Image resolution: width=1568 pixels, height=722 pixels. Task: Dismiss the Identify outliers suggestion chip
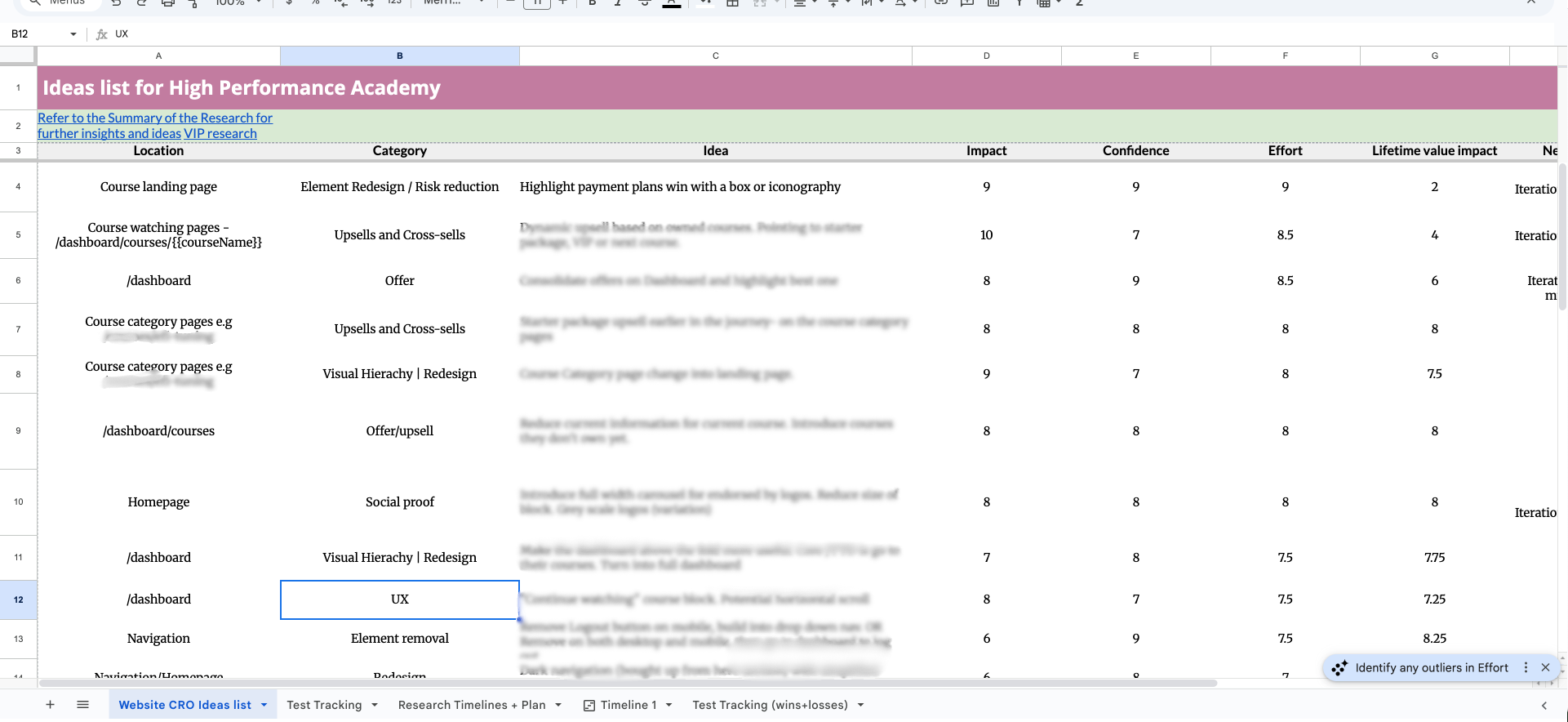tap(1545, 668)
